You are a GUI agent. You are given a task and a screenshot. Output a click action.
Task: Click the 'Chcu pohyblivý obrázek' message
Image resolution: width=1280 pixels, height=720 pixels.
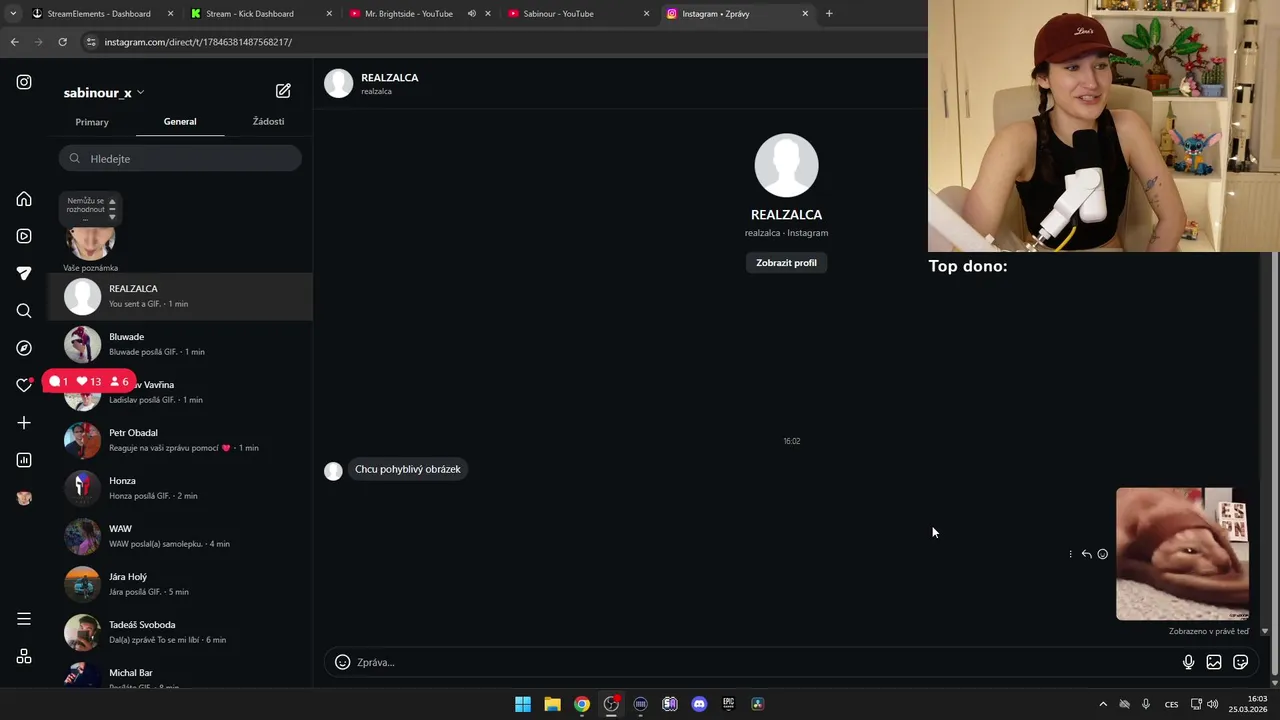pos(408,469)
